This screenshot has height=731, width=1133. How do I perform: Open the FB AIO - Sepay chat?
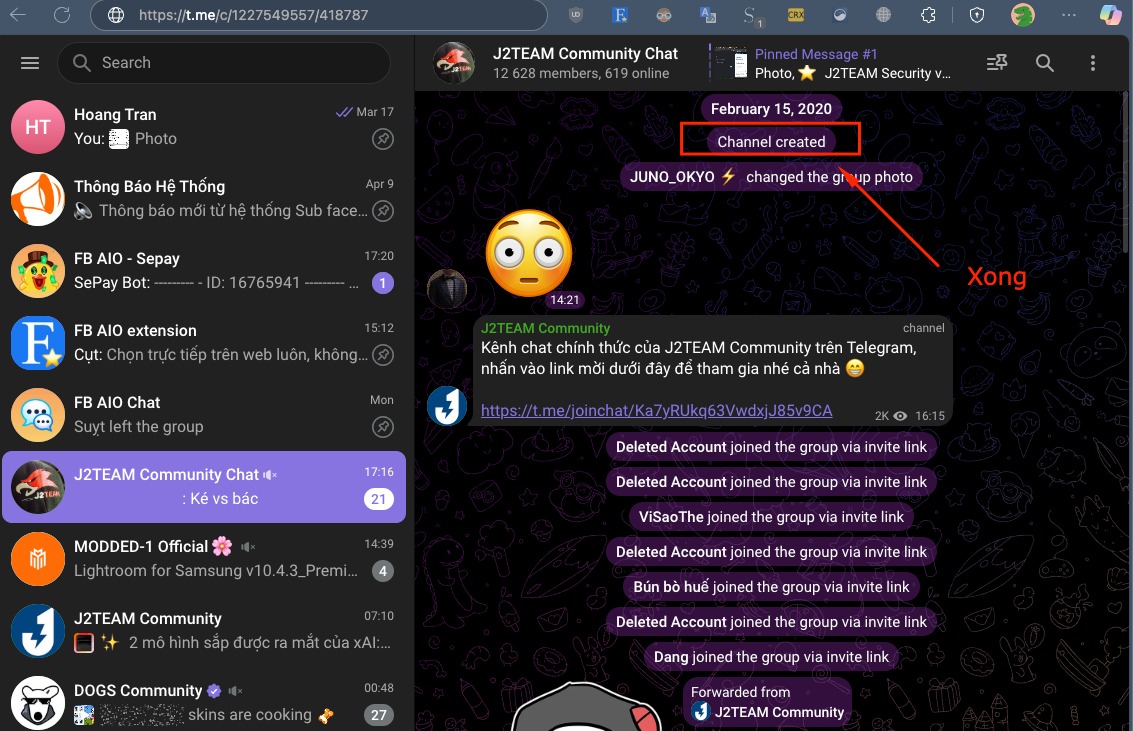point(204,271)
